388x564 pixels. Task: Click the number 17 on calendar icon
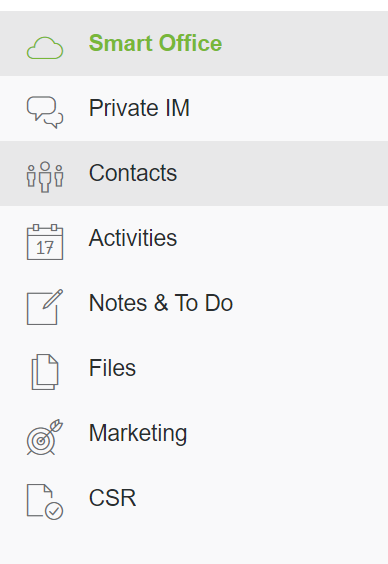pos(45,248)
